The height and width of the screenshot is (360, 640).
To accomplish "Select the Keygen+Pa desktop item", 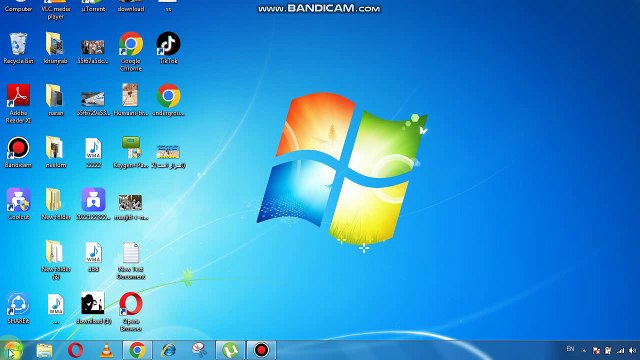I will (131, 152).
